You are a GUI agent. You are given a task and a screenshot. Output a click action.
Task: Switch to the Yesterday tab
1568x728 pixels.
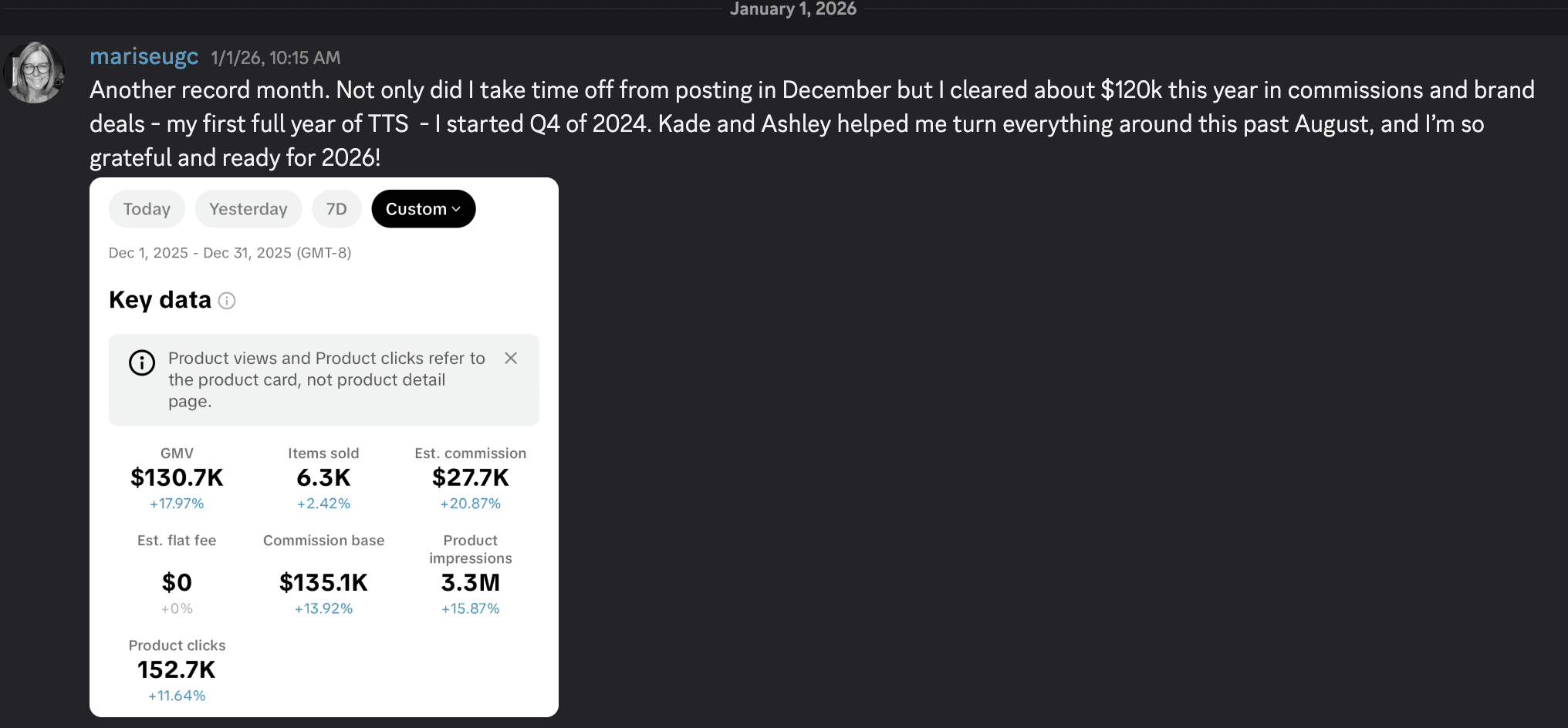point(248,209)
